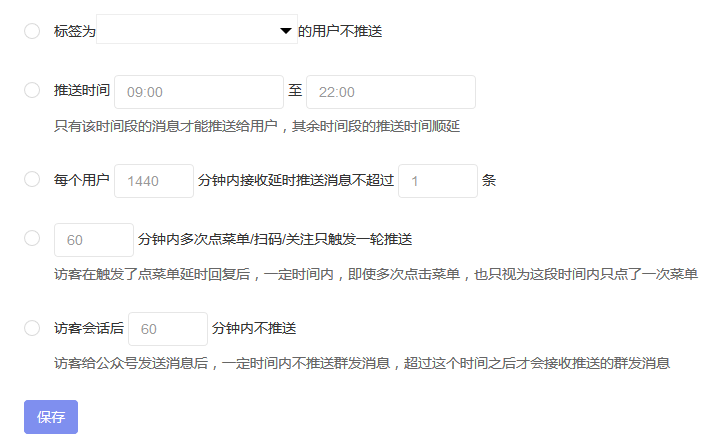Click the text 的用户不推送
The height and width of the screenshot is (444, 719).
(340, 31)
